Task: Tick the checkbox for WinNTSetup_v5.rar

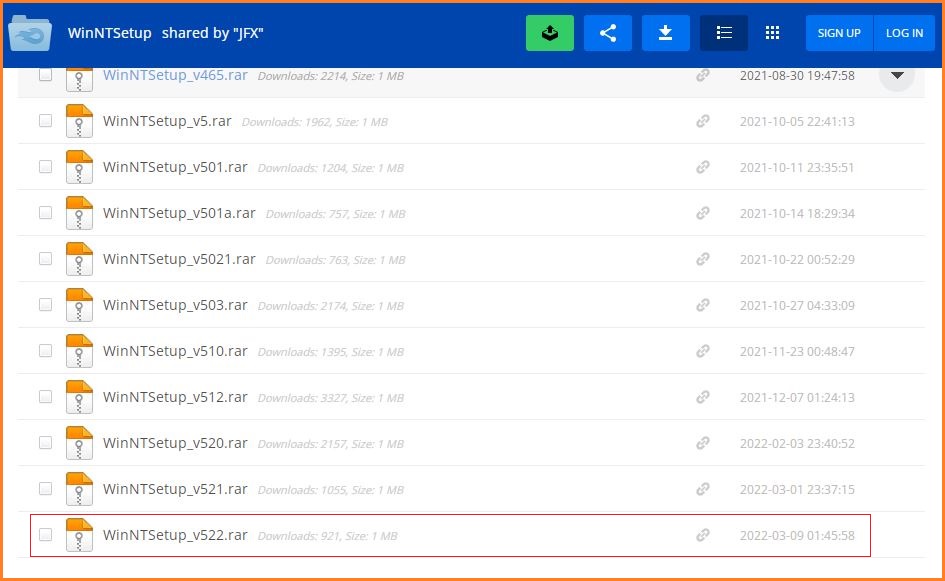Action: click(45, 121)
